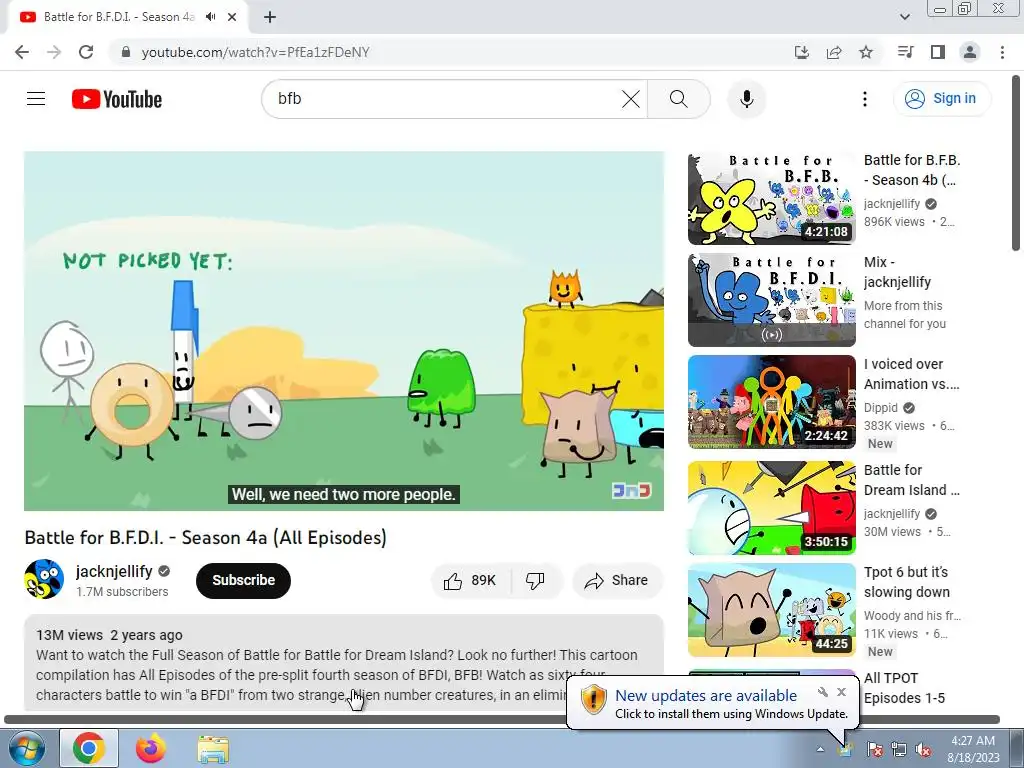This screenshot has width=1024, height=768.
Task: Open balloon options wrench icon
Action: point(823,692)
